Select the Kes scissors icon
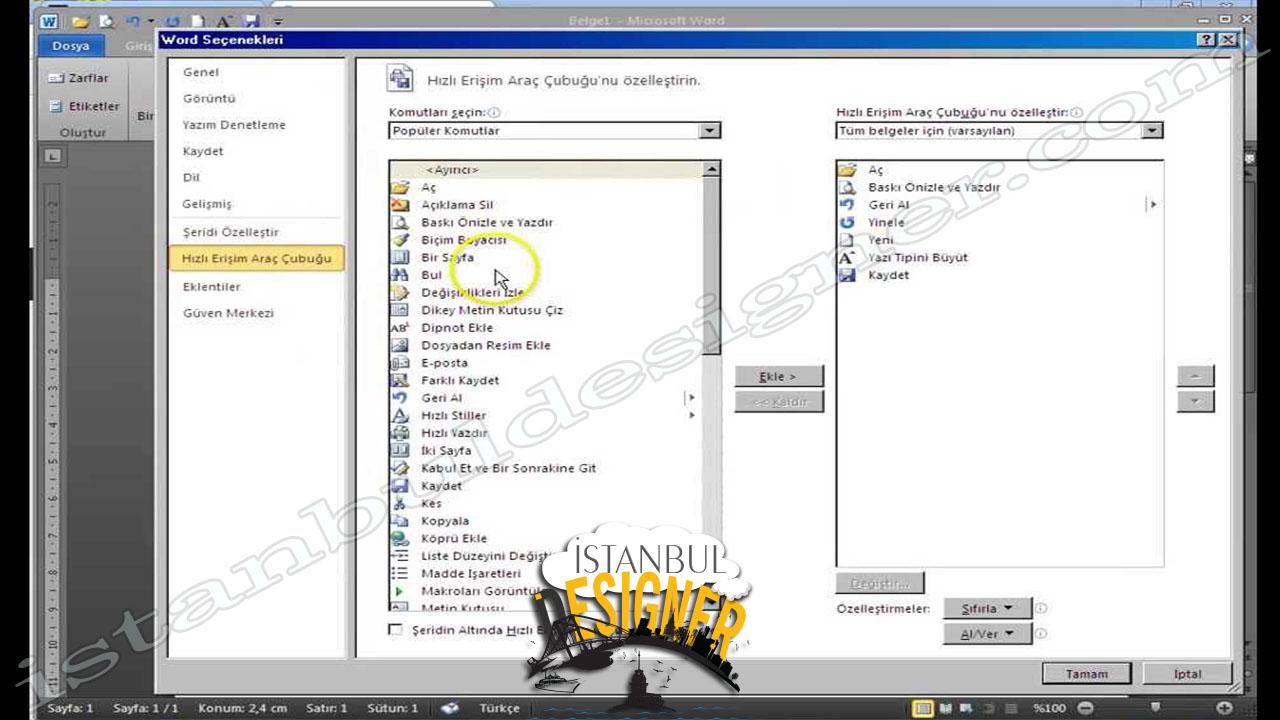Viewport: 1280px width, 720px height. click(400, 503)
